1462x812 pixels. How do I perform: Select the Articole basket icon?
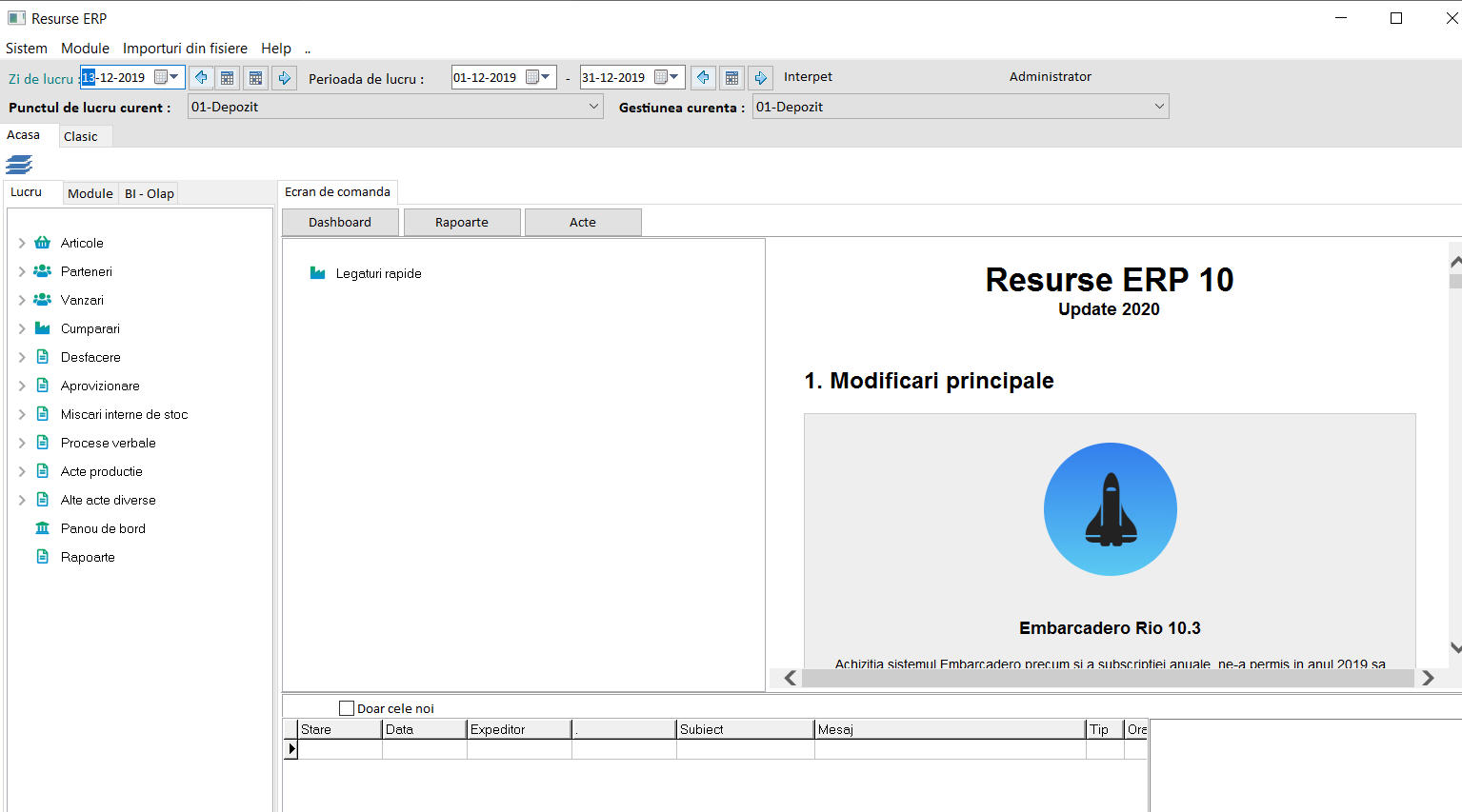click(42, 243)
